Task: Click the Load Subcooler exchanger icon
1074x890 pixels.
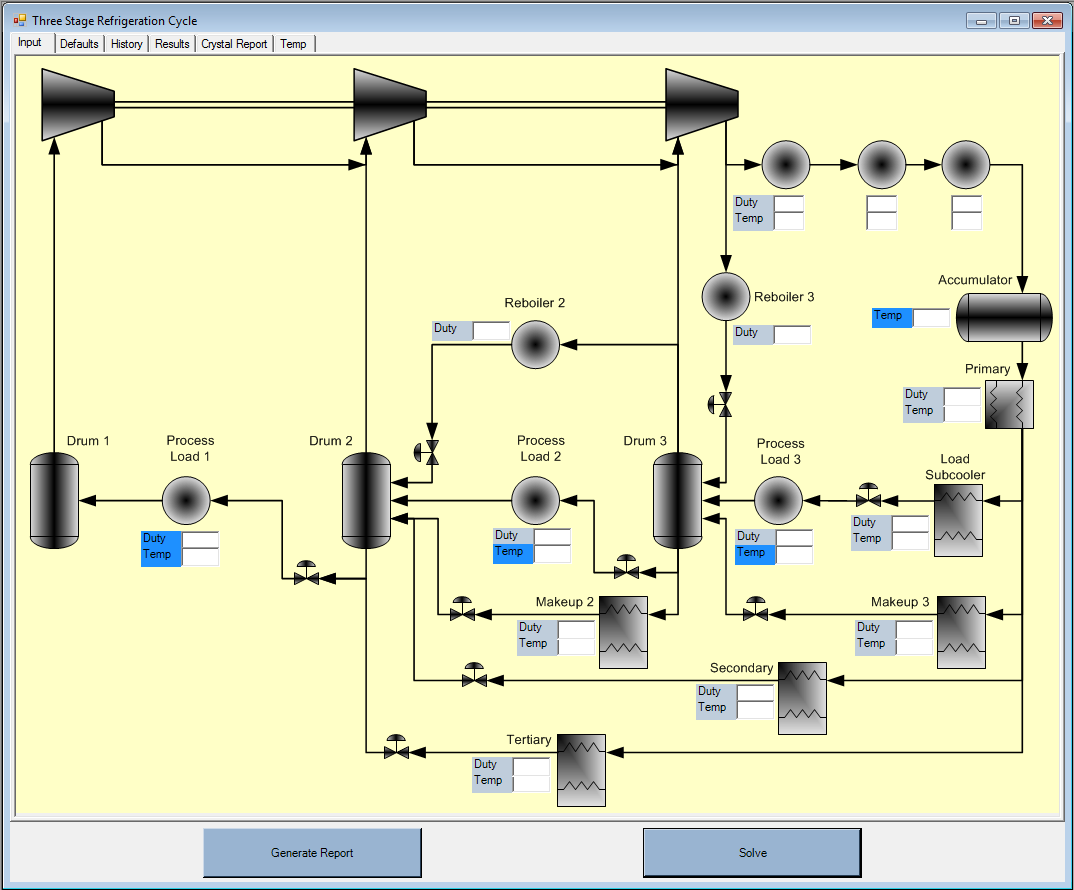Action: (x=958, y=520)
